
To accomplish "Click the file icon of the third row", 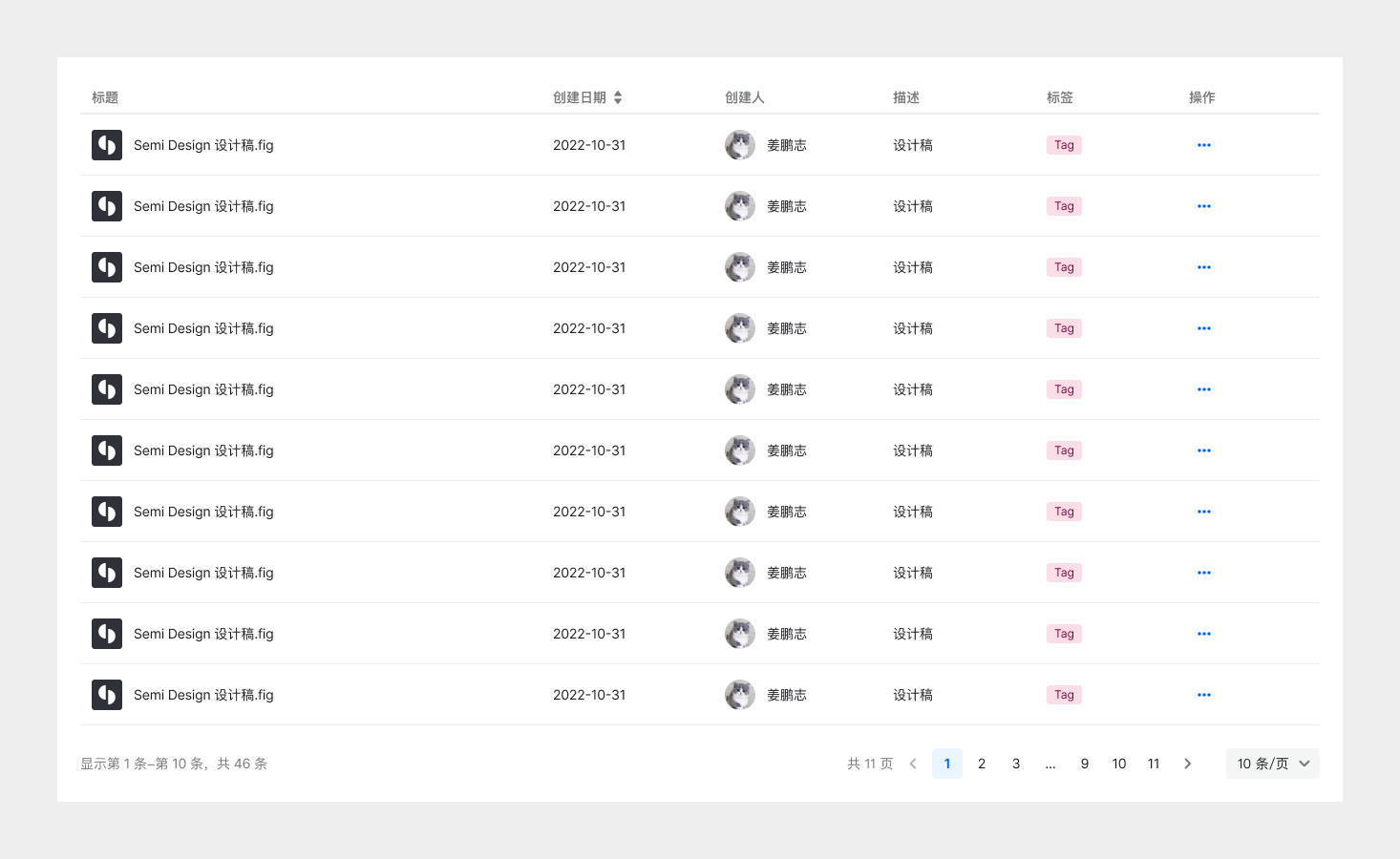I will click(107, 267).
